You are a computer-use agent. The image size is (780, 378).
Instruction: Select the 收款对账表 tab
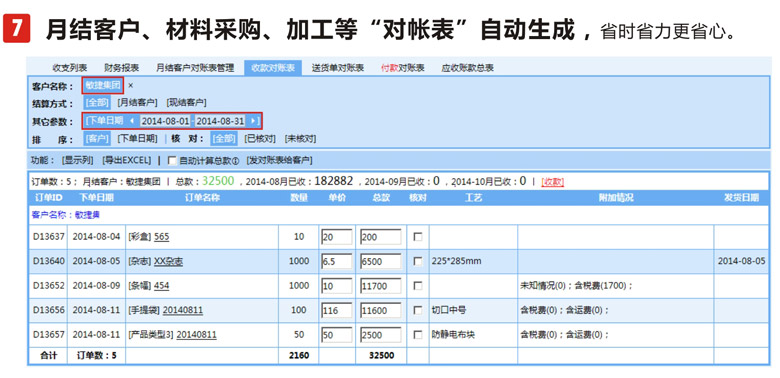[273, 68]
